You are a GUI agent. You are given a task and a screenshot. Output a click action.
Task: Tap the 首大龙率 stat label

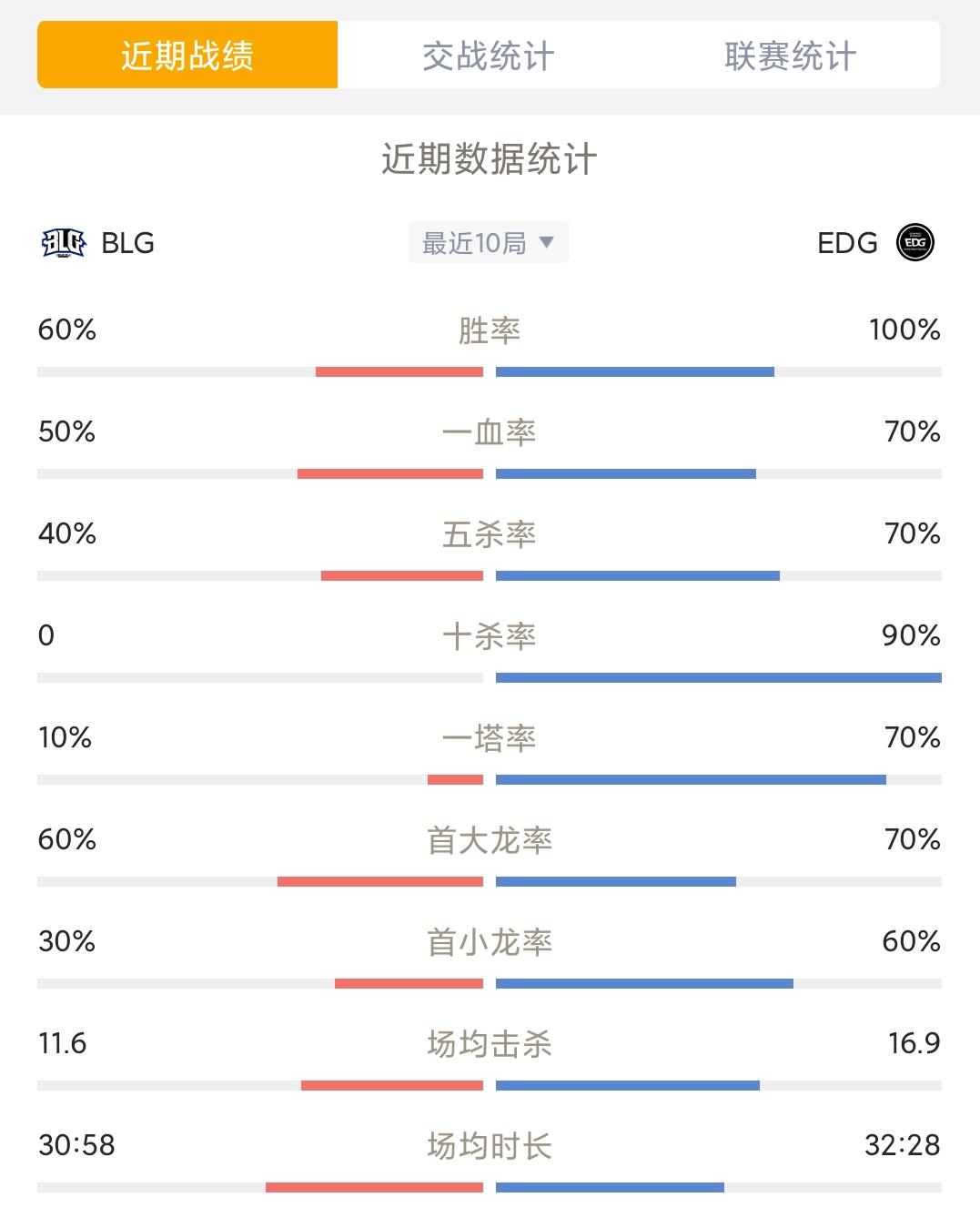tap(490, 840)
